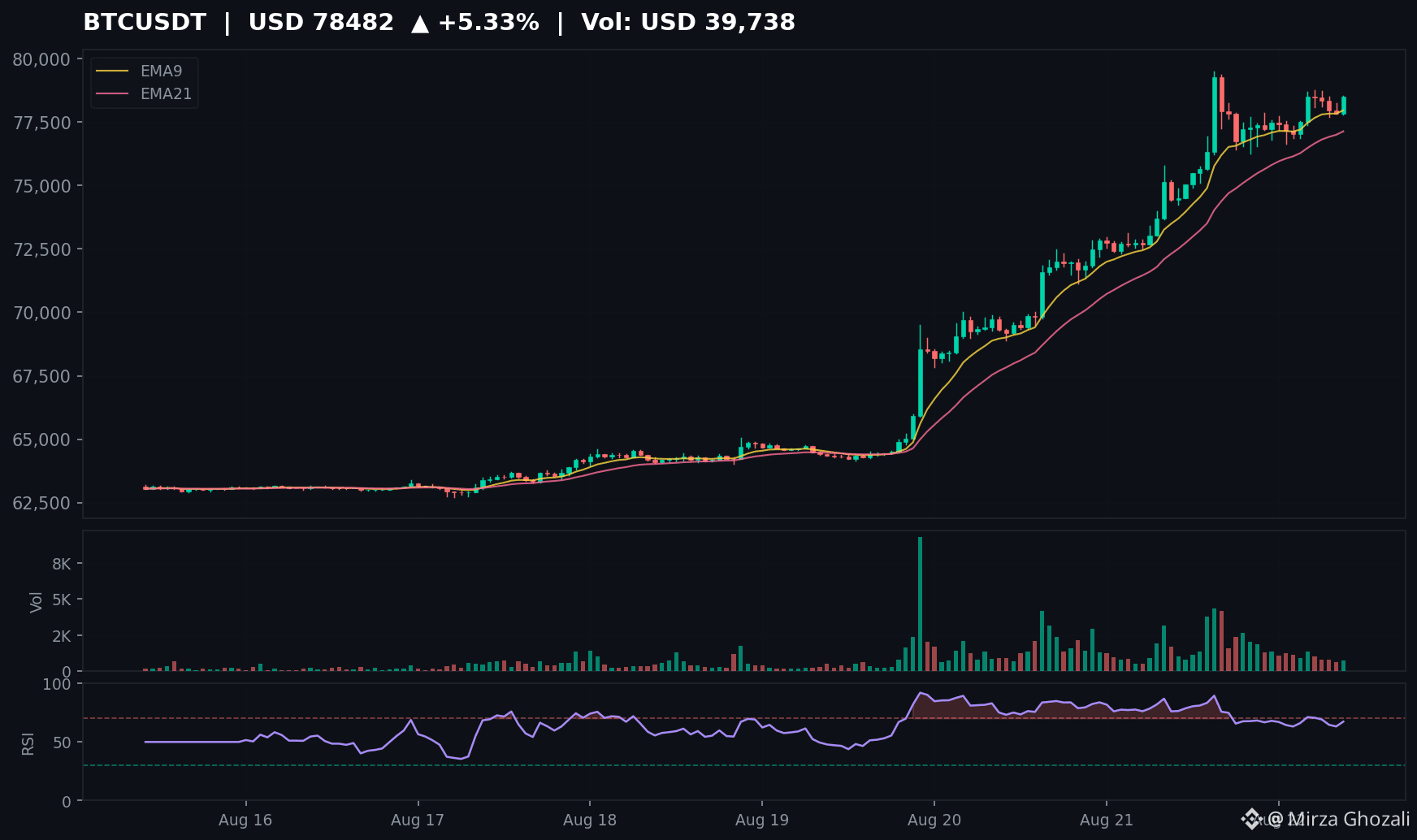This screenshot has height=840, width=1417.
Task: Click the pink EMA21 legend line swatch
Action: [x=112, y=94]
